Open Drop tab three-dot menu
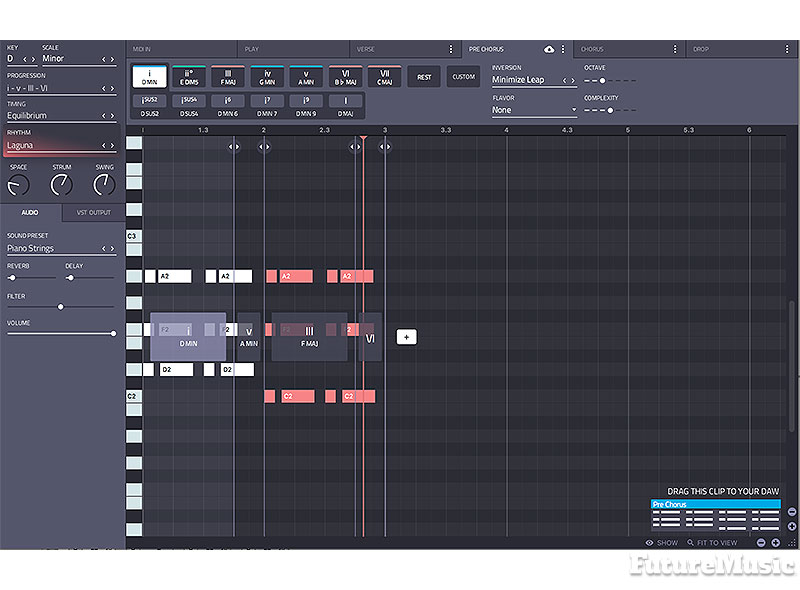This screenshot has height=590, width=800. coord(787,49)
